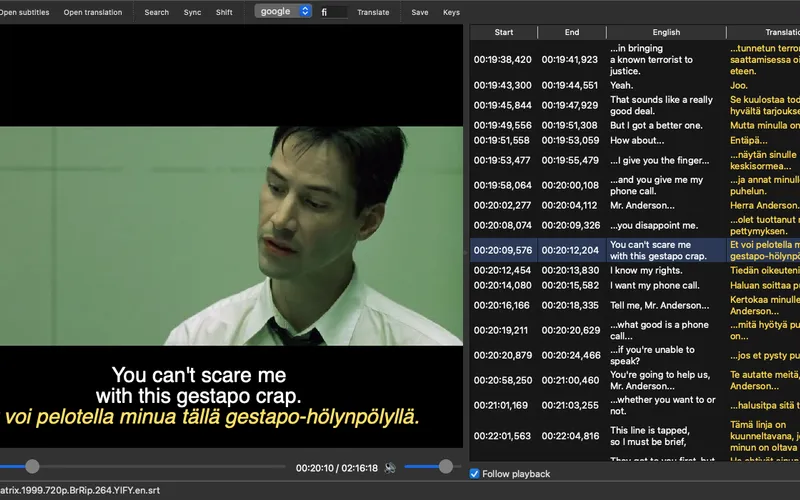Open the google translation engine dropdown

pos(283,11)
